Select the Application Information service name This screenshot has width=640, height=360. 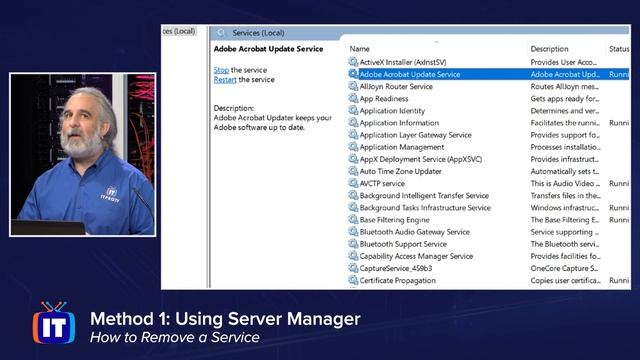click(x=399, y=123)
